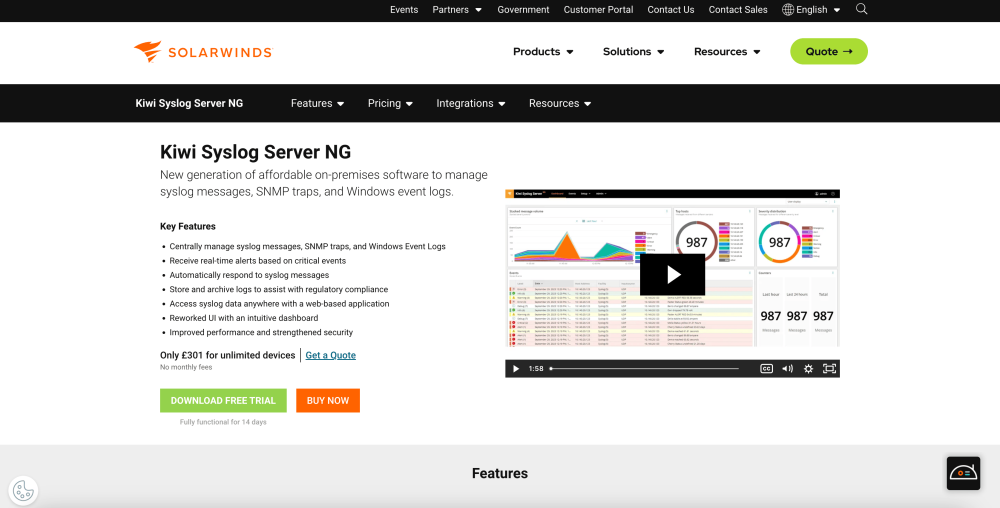The width and height of the screenshot is (1000, 508).
Task: Open Contact Us page
Action: pyautogui.click(x=670, y=10)
